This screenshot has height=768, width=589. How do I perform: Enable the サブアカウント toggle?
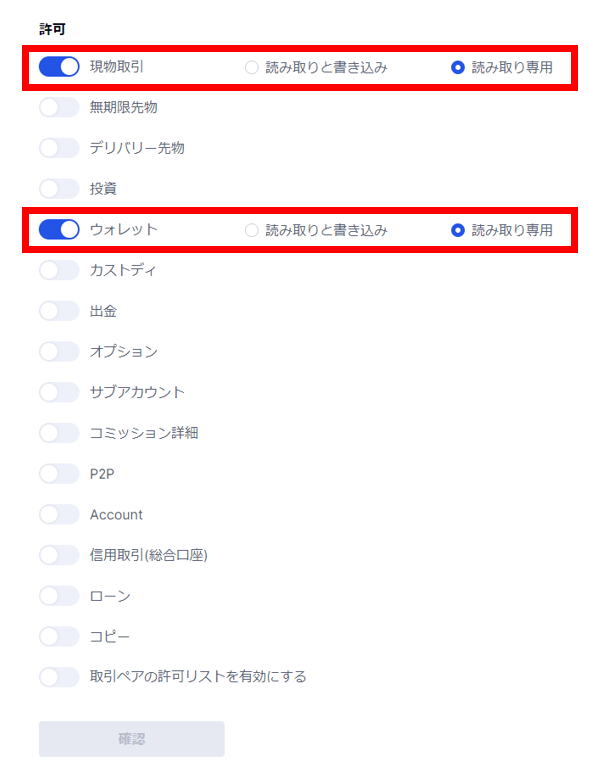point(59,392)
